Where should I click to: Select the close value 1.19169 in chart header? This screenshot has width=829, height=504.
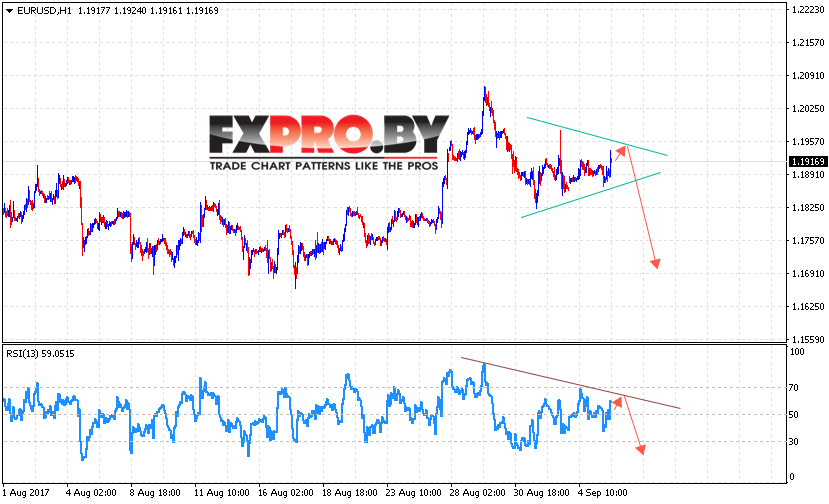202,11
